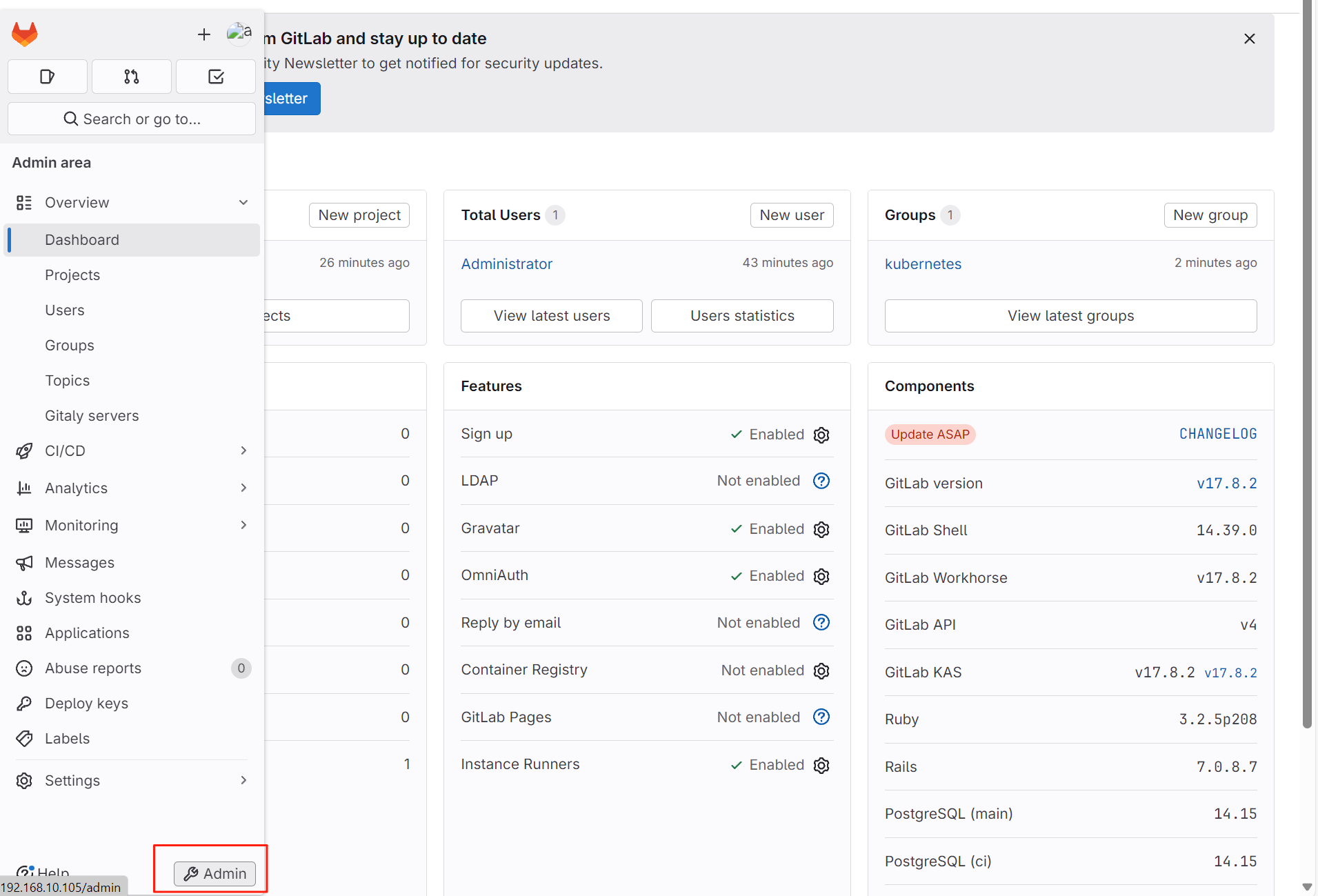This screenshot has width=1318, height=896.
Task: Click the Settings gear icon in sidebar
Action: click(x=24, y=781)
